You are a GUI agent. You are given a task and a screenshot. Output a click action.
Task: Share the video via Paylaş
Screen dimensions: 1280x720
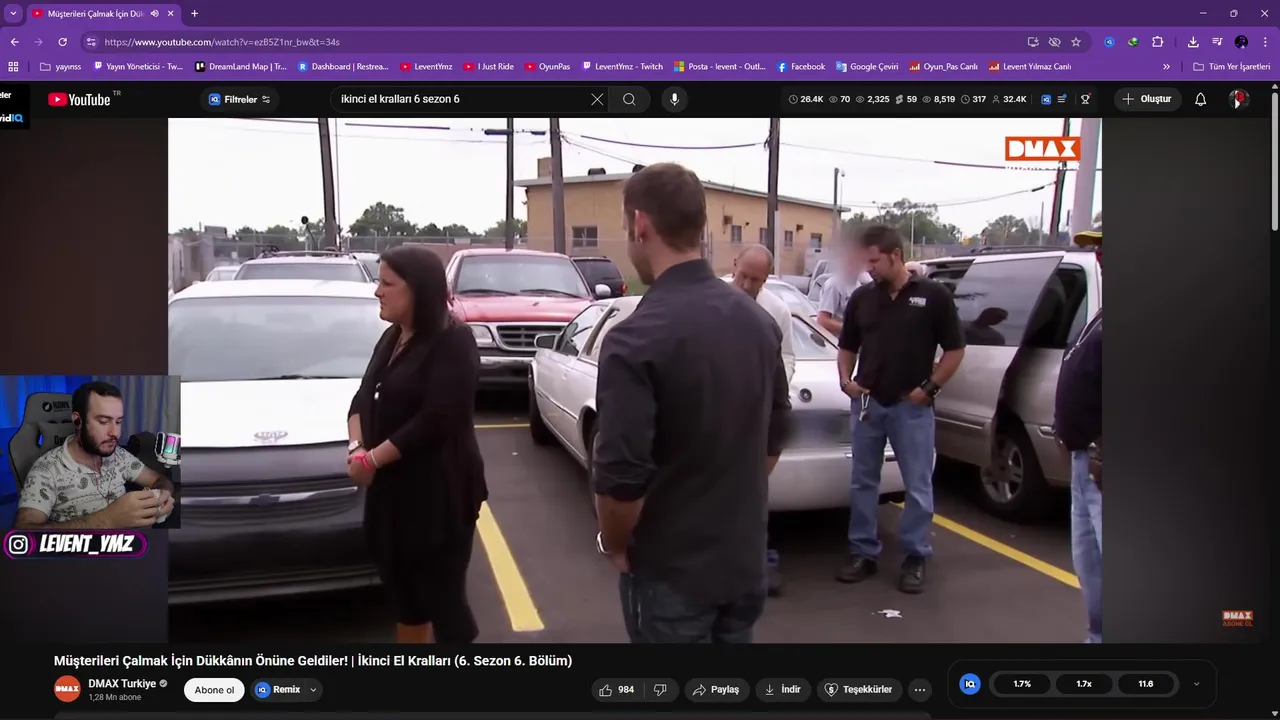[x=716, y=689]
